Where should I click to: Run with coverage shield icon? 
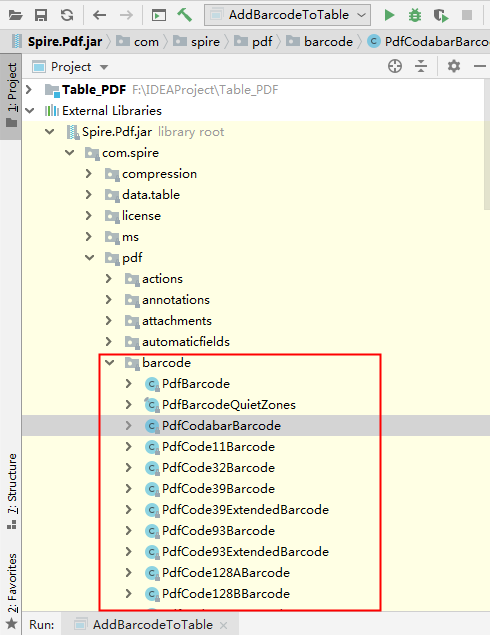point(441,16)
